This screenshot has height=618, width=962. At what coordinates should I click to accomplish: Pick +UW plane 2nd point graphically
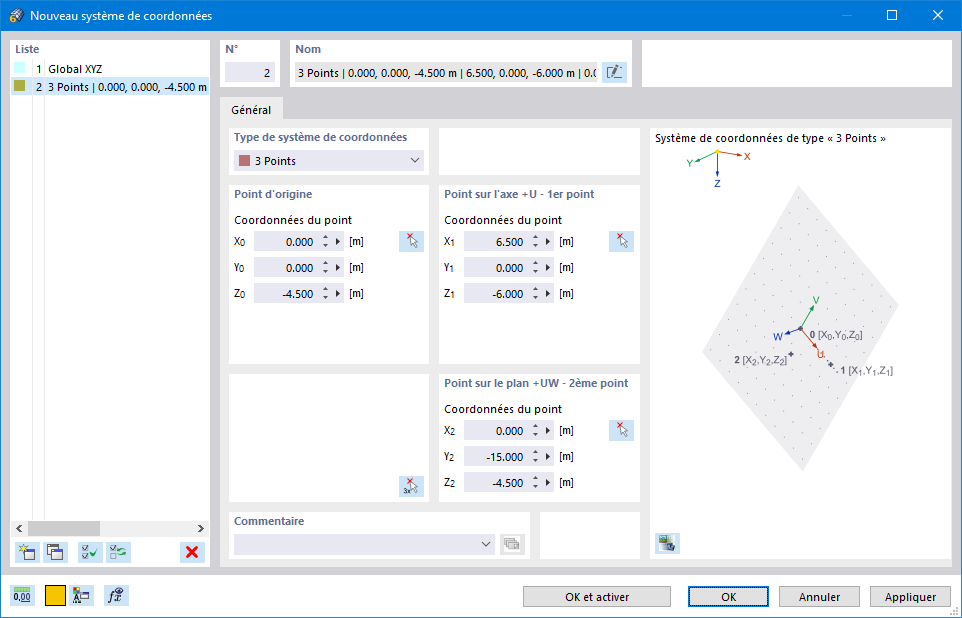coord(621,430)
